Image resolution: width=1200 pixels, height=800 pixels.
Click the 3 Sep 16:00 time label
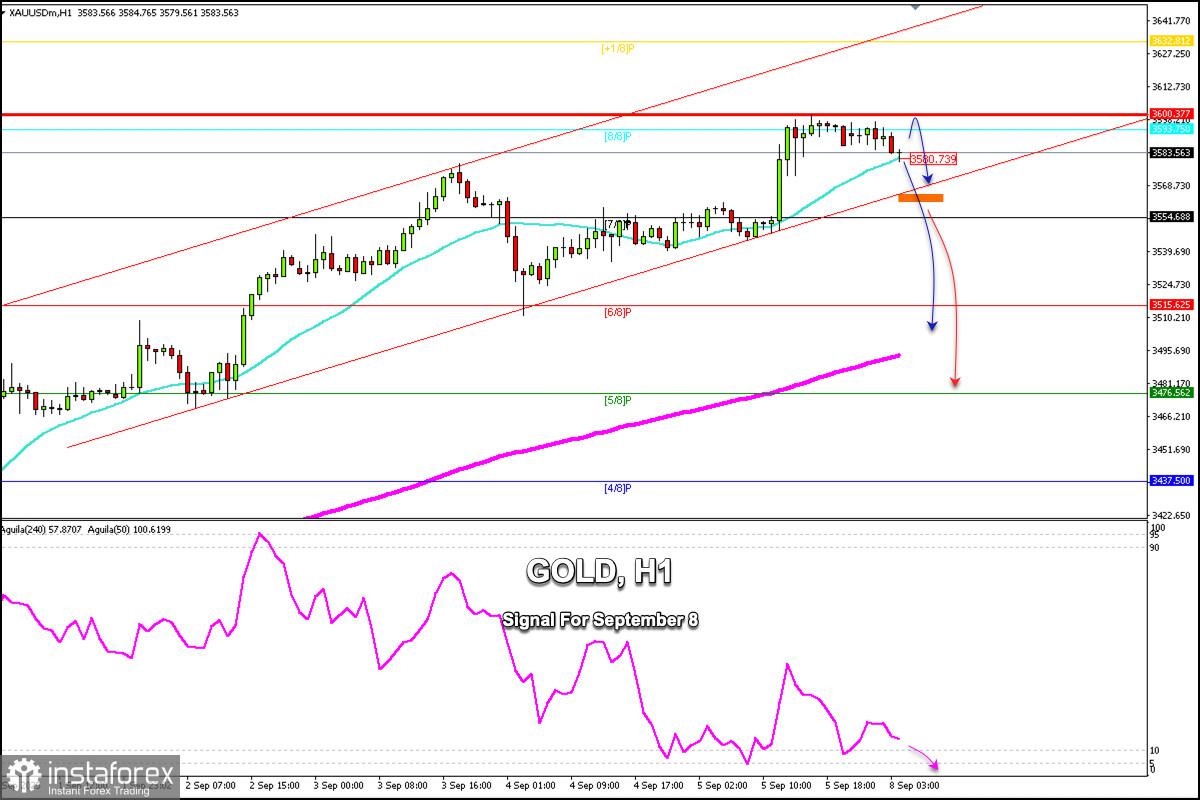(x=465, y=785)
